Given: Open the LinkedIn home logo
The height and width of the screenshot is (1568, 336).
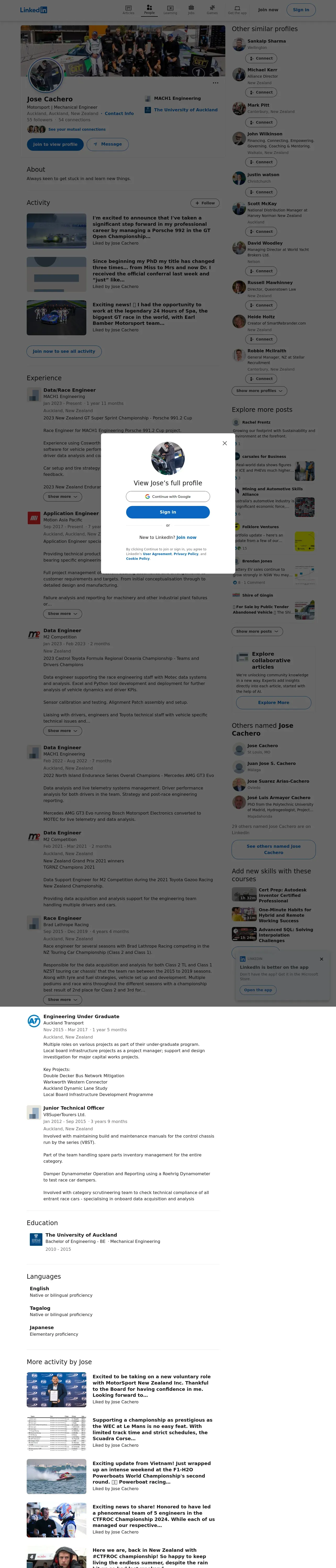Looking at the screenshot, I should [33, 10].
